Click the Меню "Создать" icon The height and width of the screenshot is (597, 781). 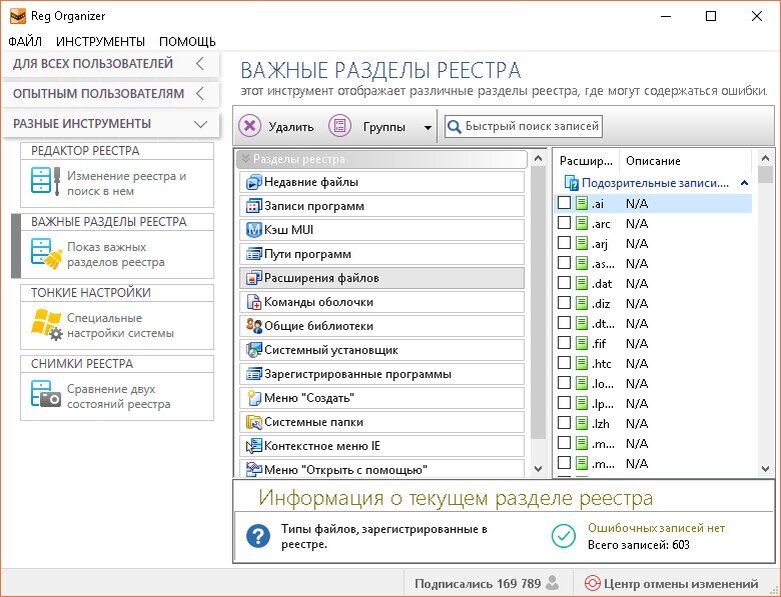tap(254, 398)
